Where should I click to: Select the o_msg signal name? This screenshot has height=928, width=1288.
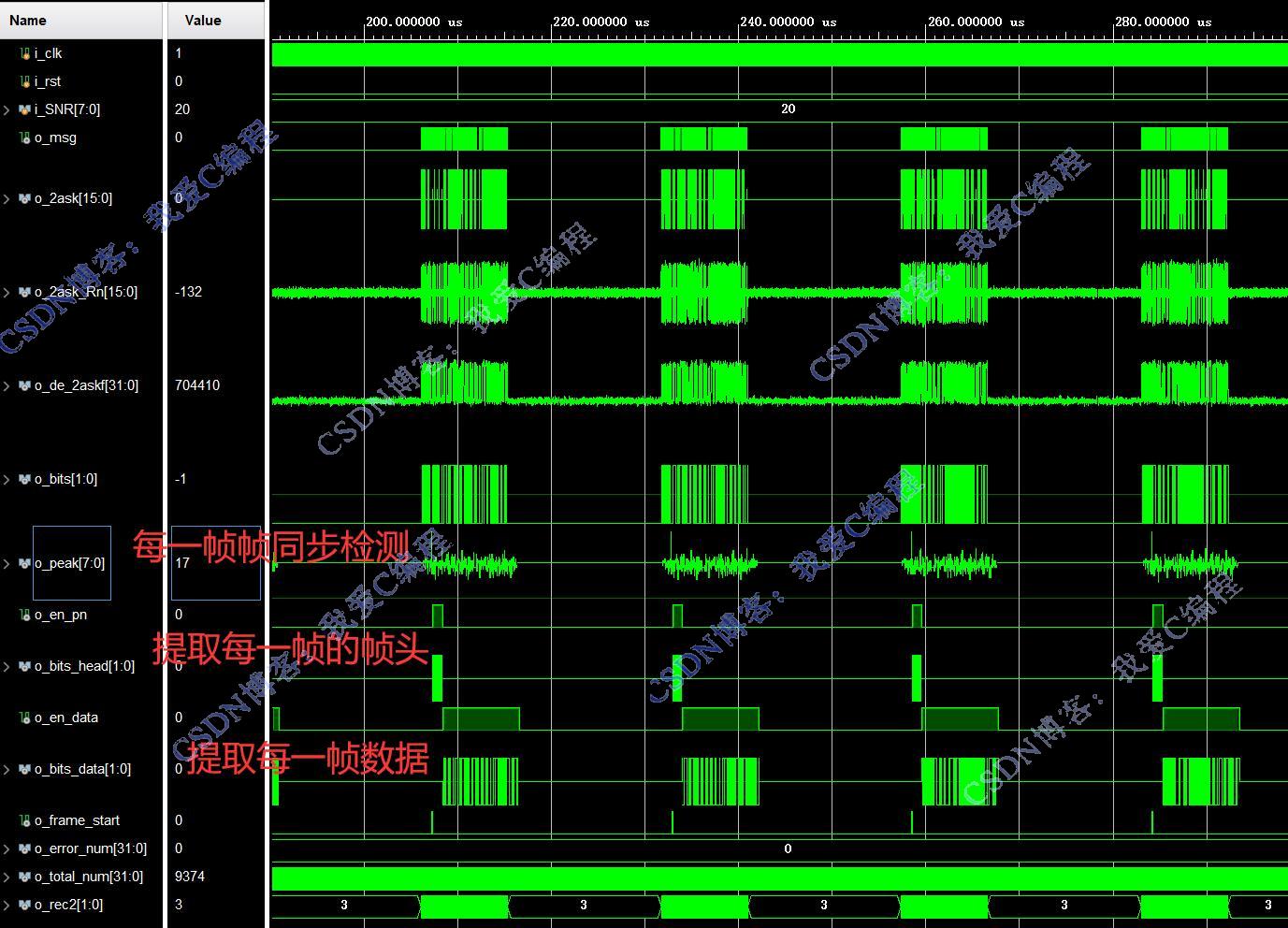55,138
